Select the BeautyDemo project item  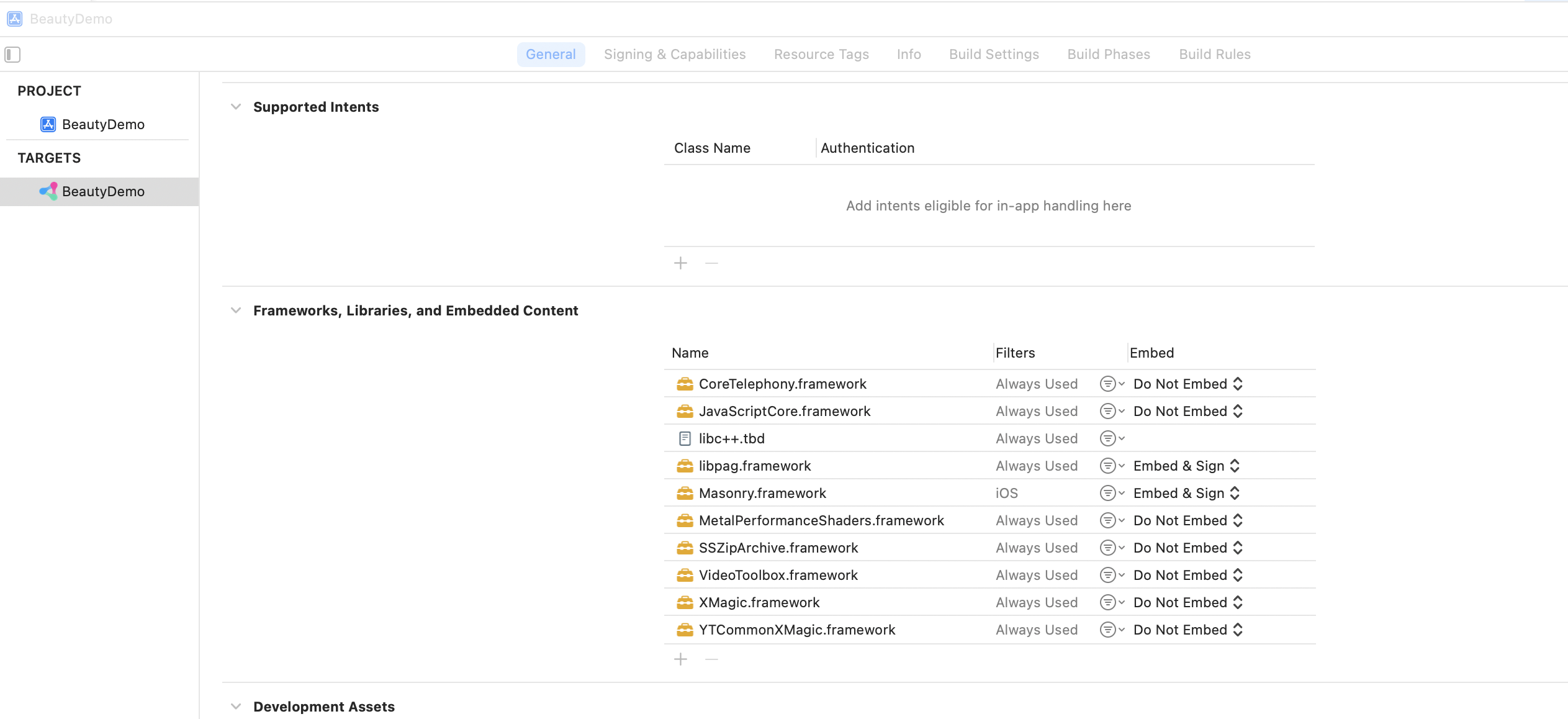[103, 124]
